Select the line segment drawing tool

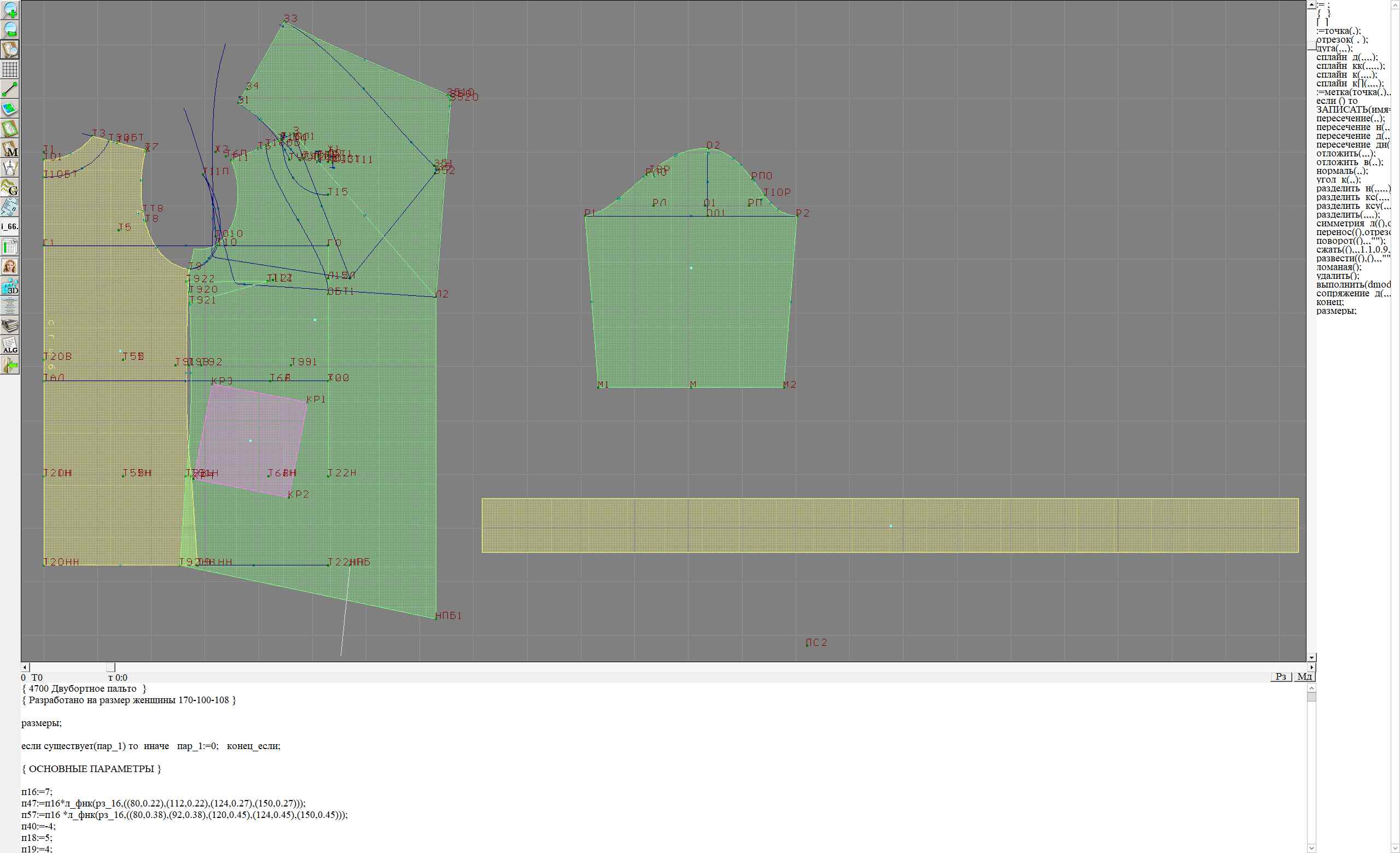point(10,89)
